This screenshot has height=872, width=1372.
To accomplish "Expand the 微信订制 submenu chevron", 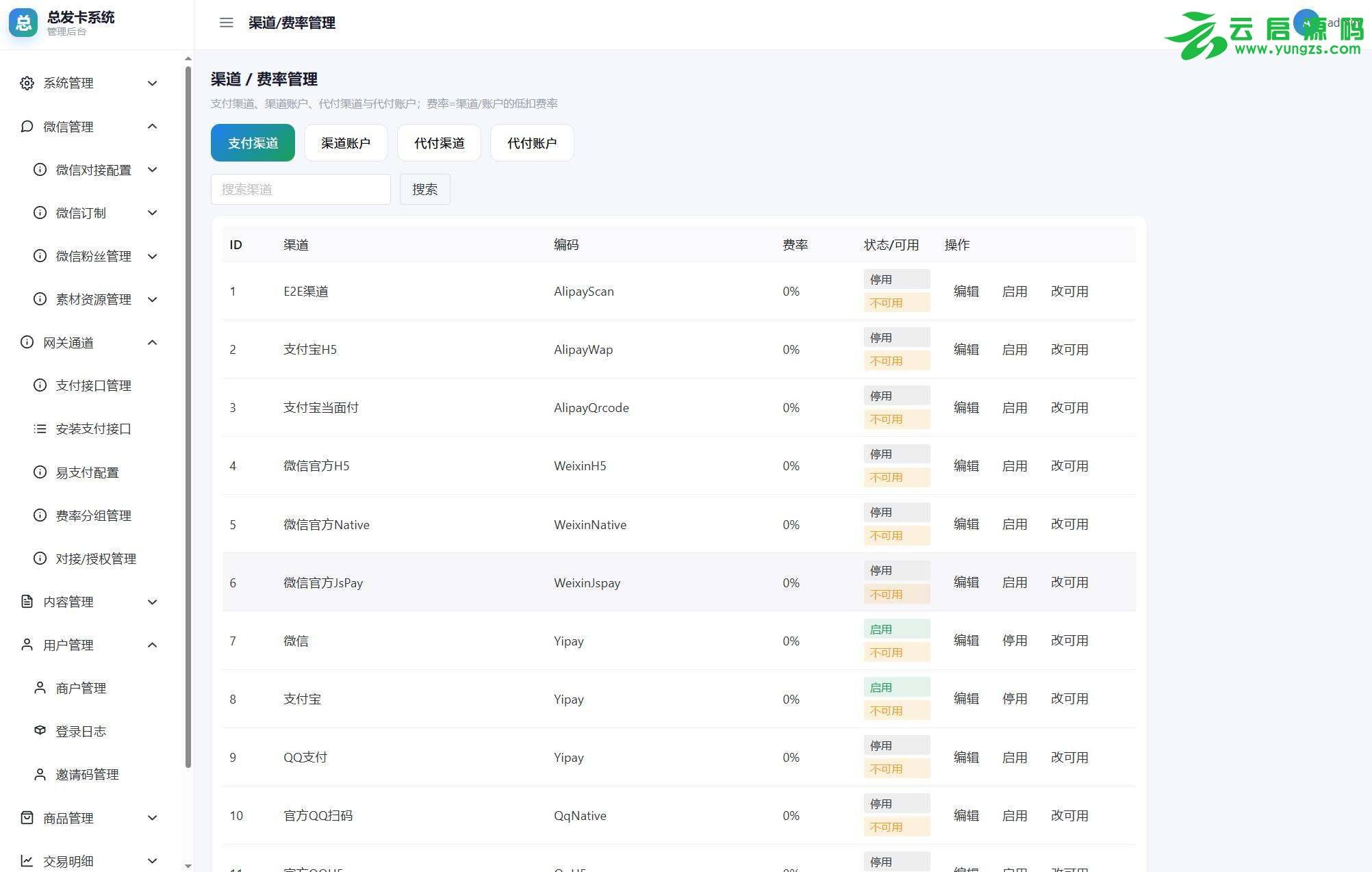I will click(x=153, y=213).
